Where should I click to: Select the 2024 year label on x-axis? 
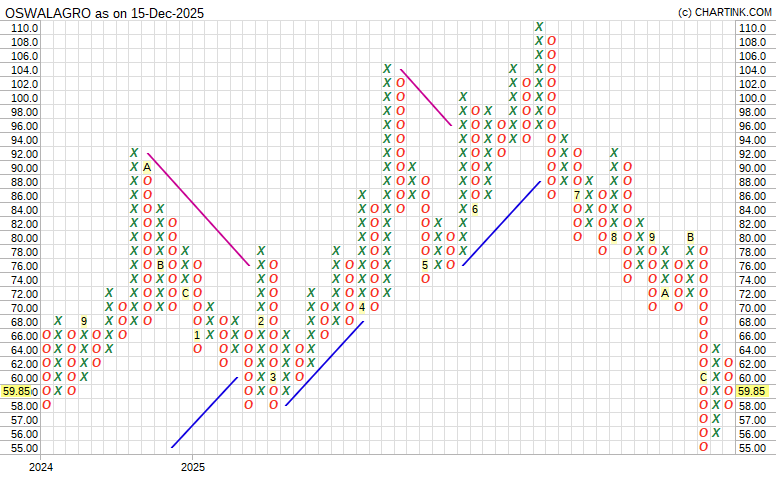[x=41, y=468]
